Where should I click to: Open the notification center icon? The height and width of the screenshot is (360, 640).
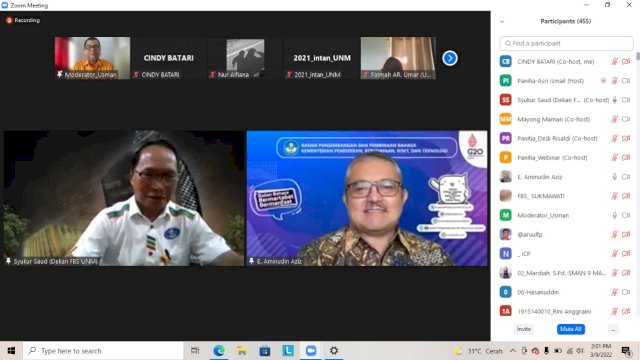626,351
